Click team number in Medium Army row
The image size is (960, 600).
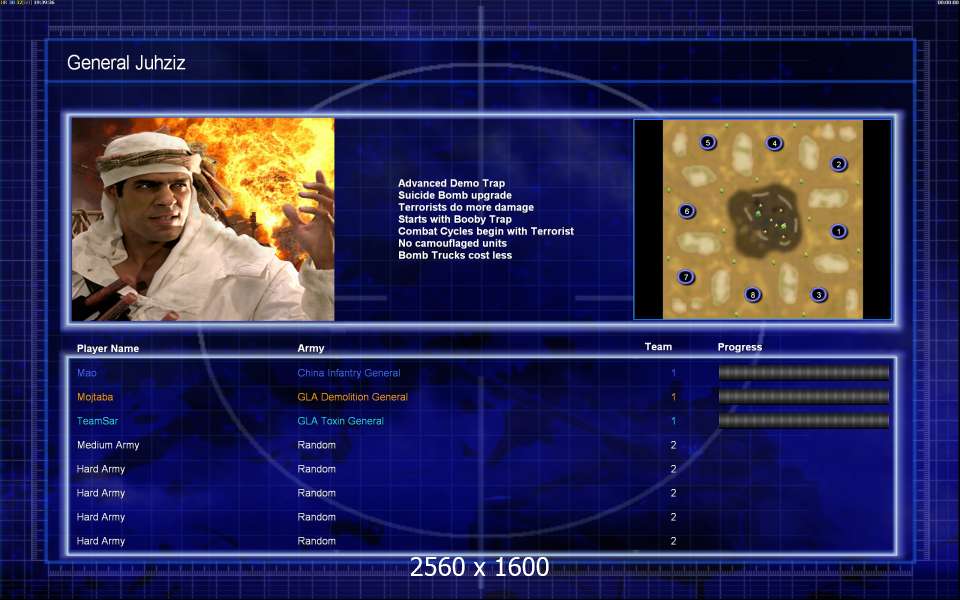tap(673, 445)
